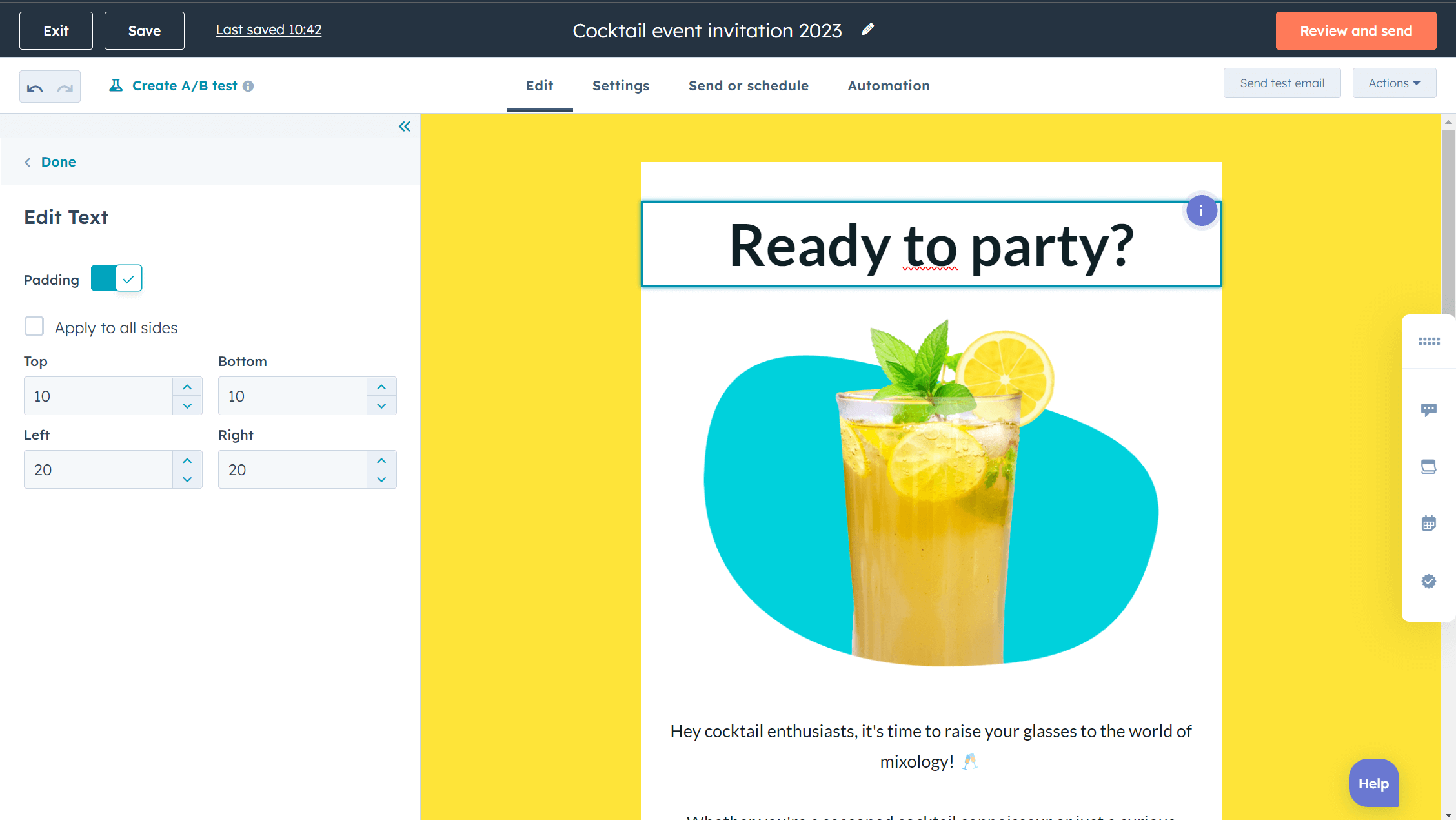Click the back chevron next to Done
This screenshot has height=820, width=1456.
[x=28, y=163]
